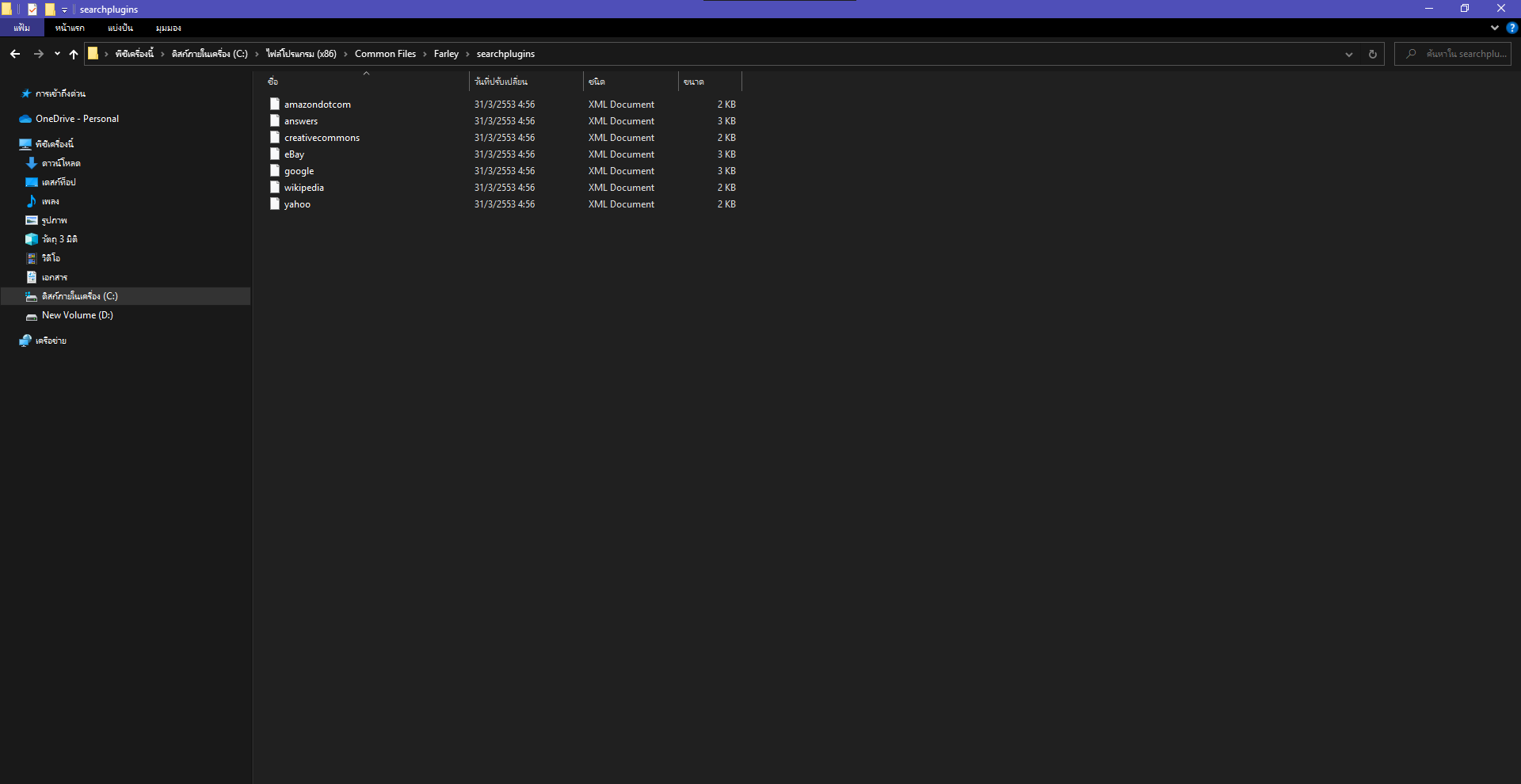Open the Downloads folder arrow icon
Viewport: 1521px width, 784px height.
pos(32,163)
